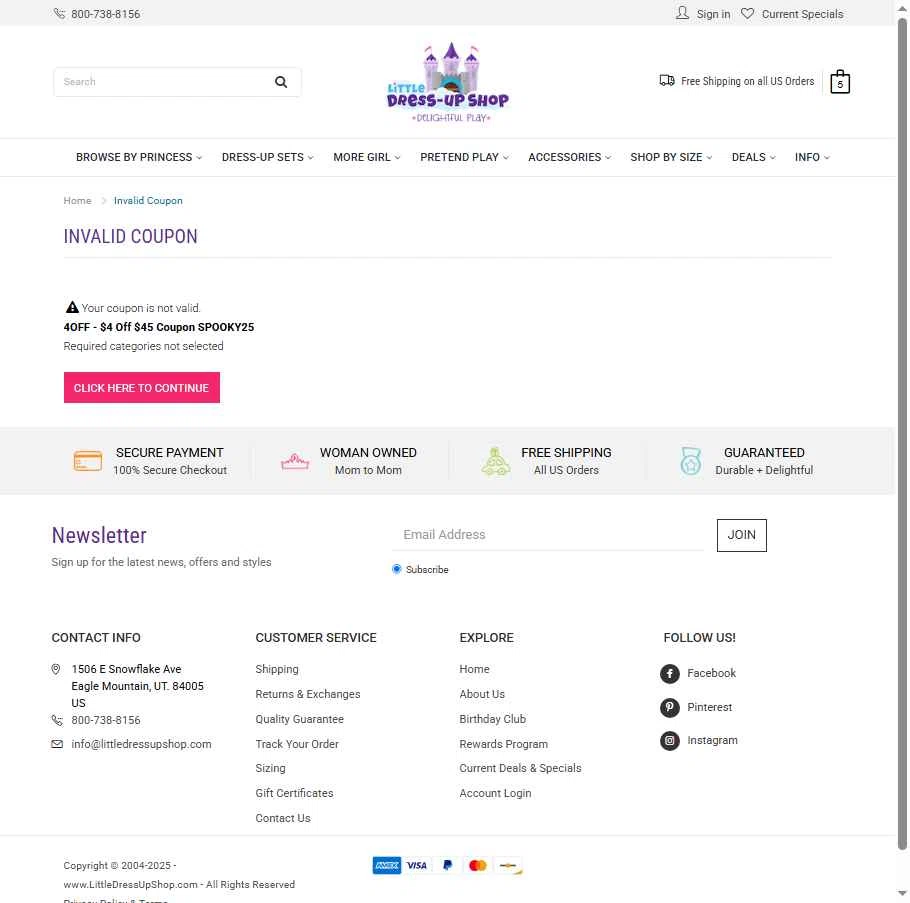Click the Guaranteed medal icon
This screenshot has width=910, height=903.
tap(691, 461)
